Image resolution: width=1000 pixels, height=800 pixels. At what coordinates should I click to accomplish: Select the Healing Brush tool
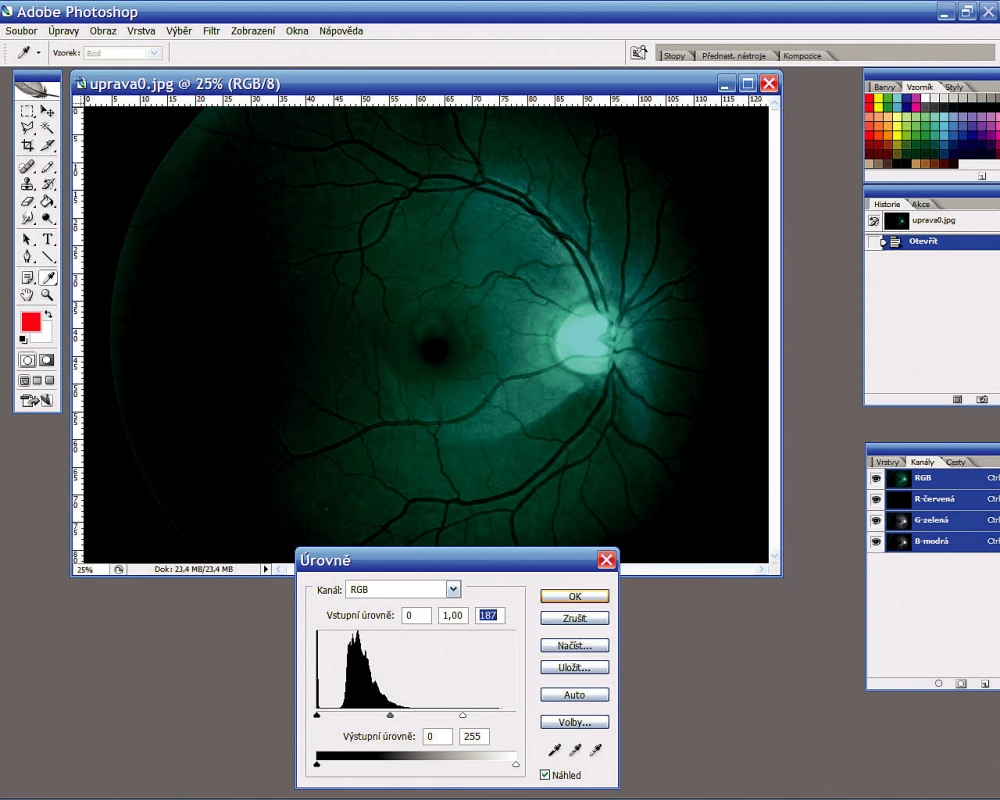coord(27,167)
